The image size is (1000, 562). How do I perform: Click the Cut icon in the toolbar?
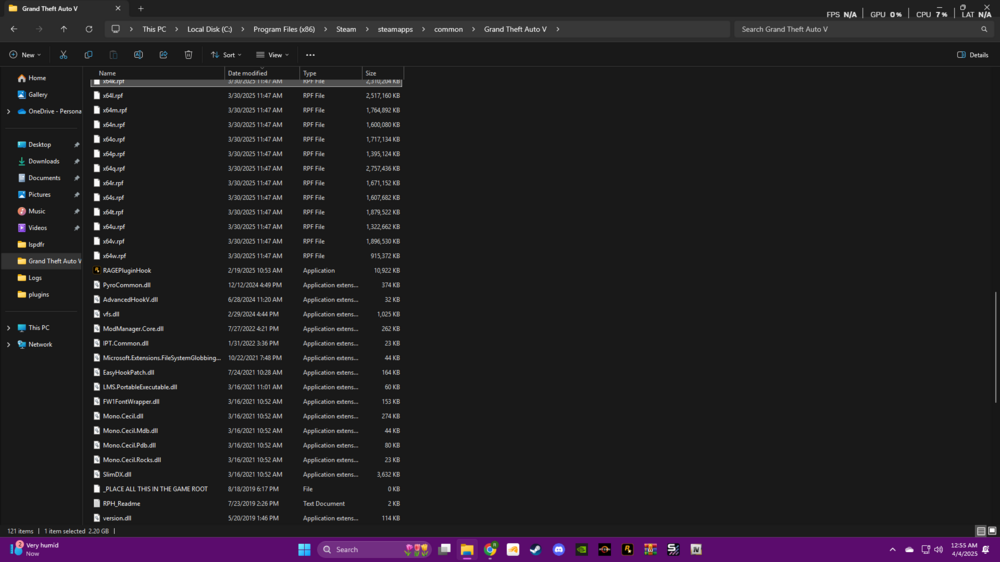[x=63, y=55]
